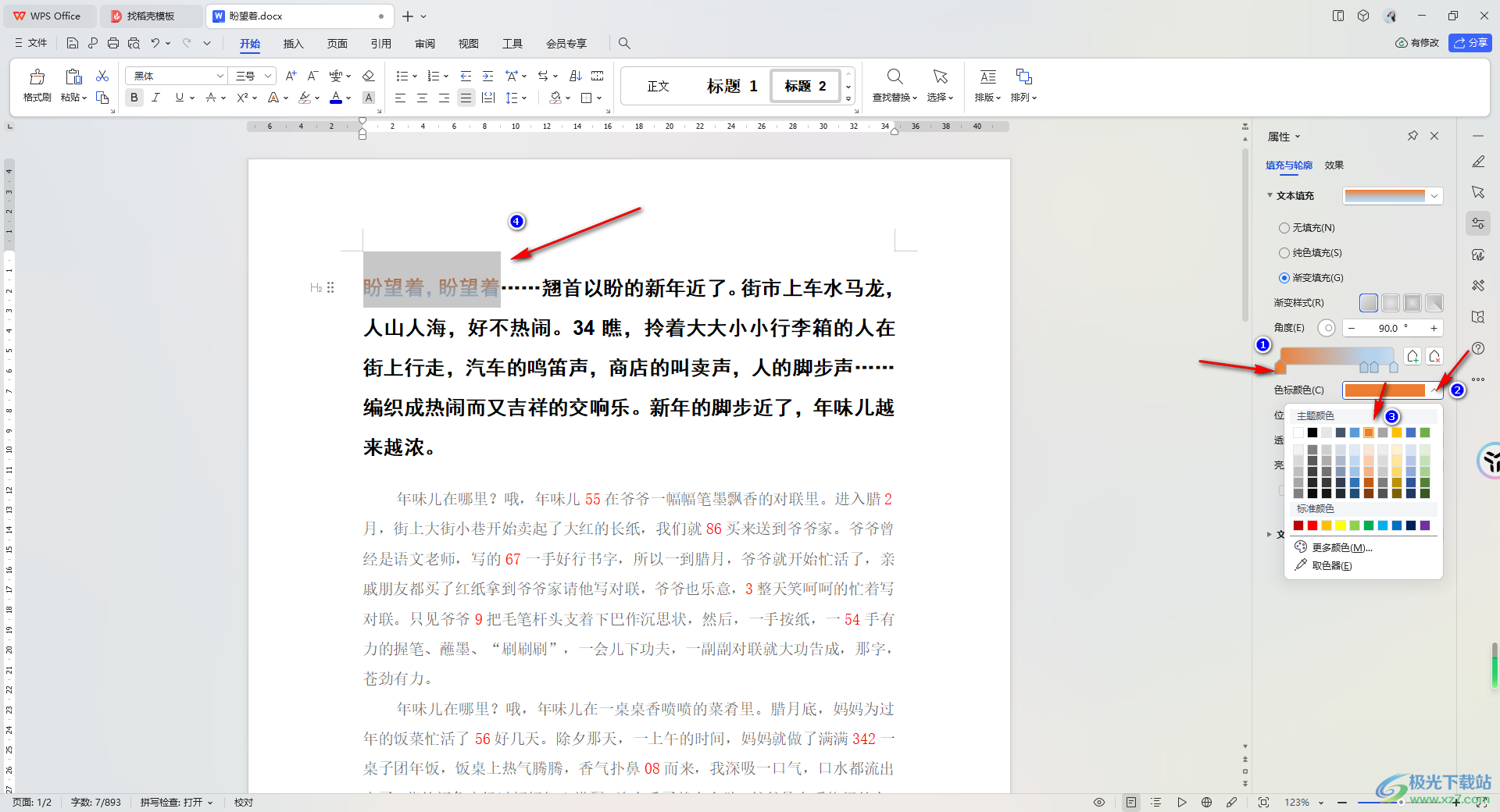
Task: Click the Copy icon below scissors
Action: click(102, 98)
